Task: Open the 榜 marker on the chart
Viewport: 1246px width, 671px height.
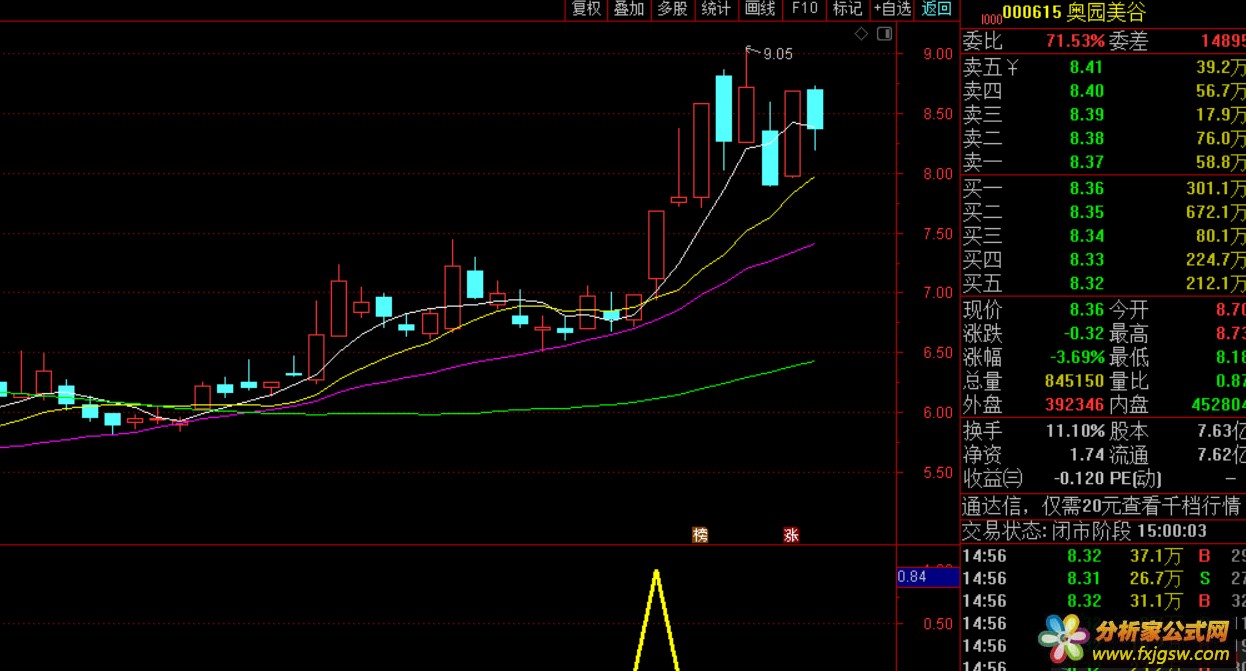Action: [x=700, y=535]
